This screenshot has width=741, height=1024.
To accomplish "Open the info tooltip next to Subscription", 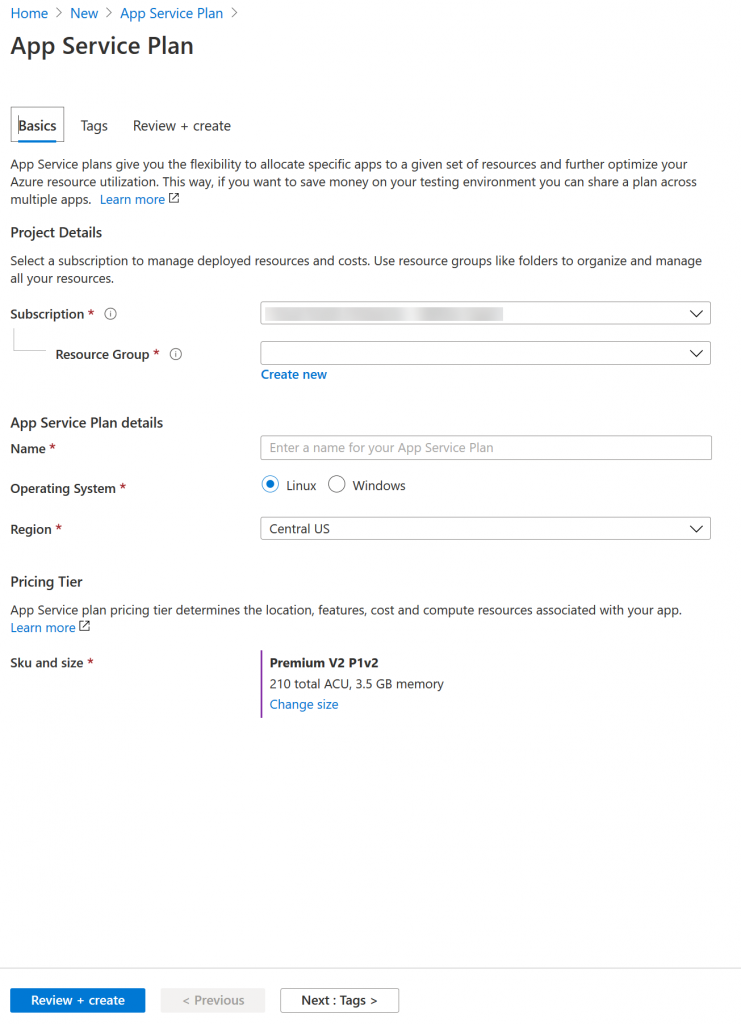I will (110, 313).
